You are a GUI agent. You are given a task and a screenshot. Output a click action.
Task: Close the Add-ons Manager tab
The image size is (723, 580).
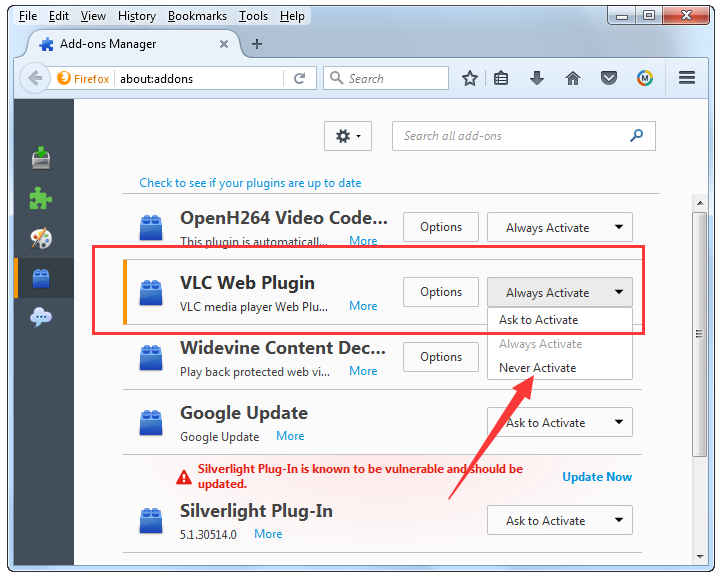[x=224, y=44]
